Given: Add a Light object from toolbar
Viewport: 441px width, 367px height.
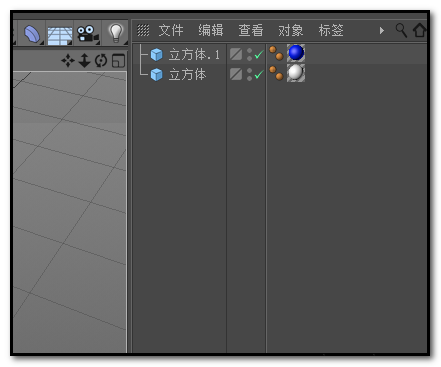Looking at the screenshot, I should pos(116,33).
